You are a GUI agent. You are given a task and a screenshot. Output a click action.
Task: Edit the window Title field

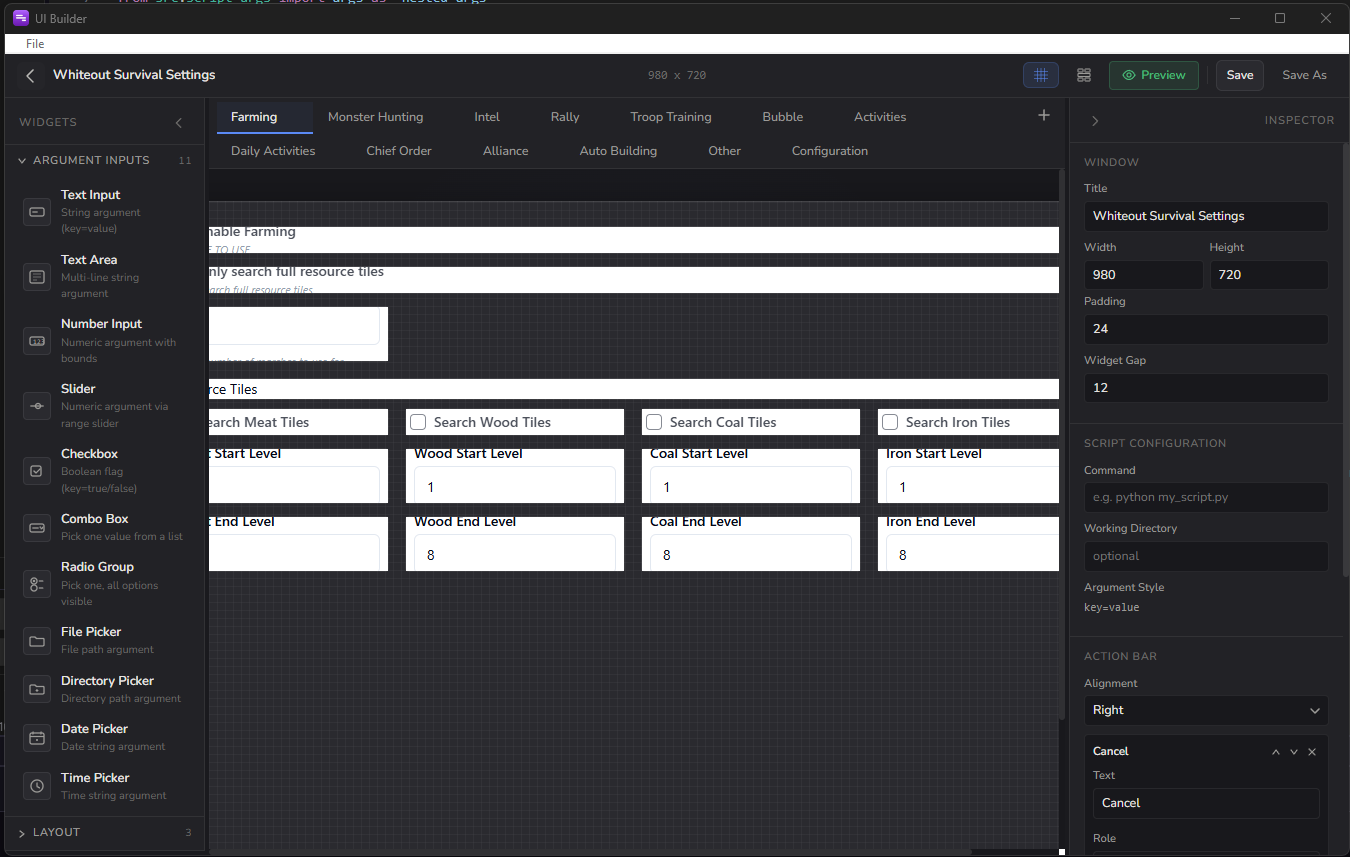point(1206,216)
